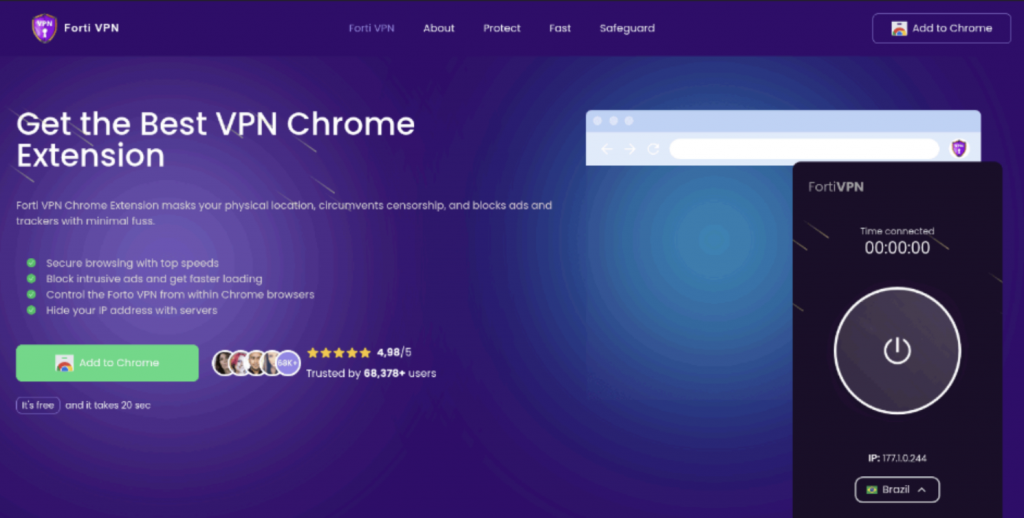1024x518 pixels.
Task: Click the mock browser back arrow
Action: 607,149
